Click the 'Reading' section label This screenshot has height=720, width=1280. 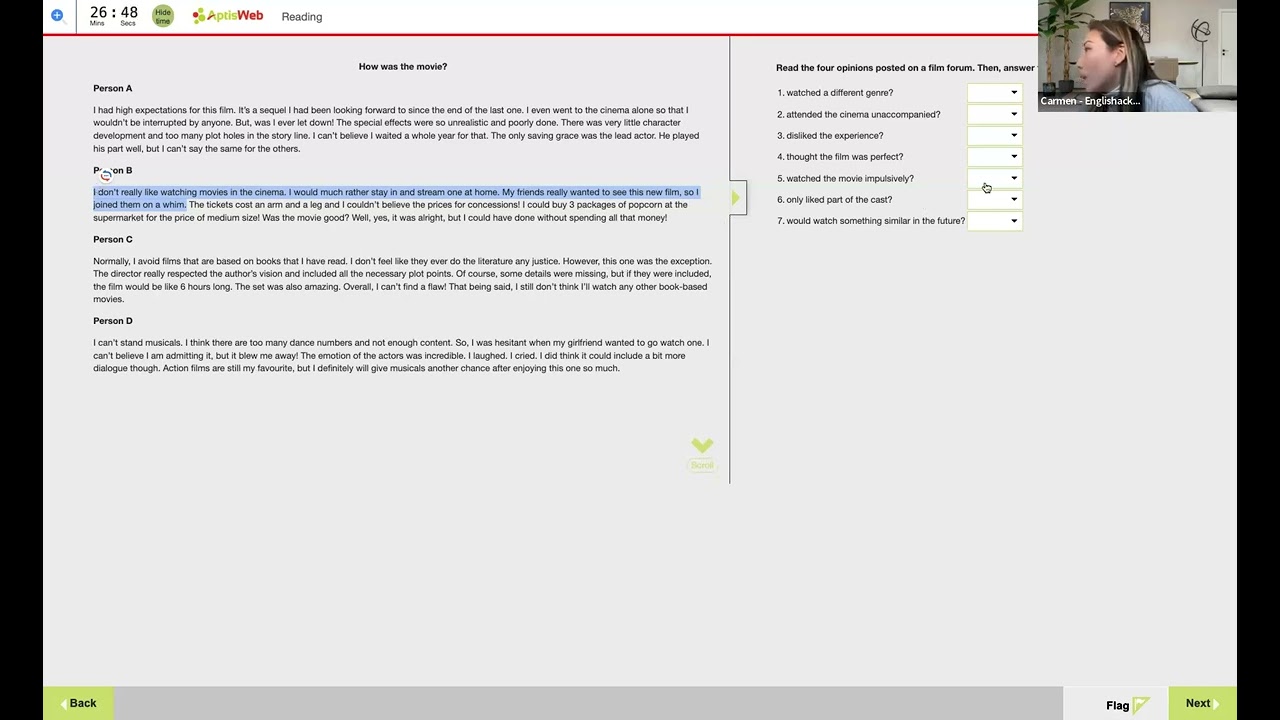[302, 17]
